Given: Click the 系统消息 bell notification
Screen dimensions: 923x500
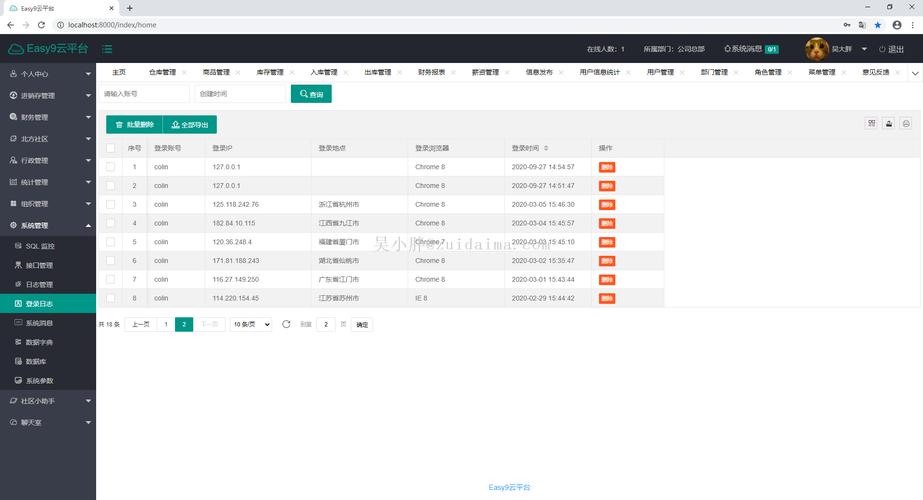Looking at the screenshot, I should 751,49.
